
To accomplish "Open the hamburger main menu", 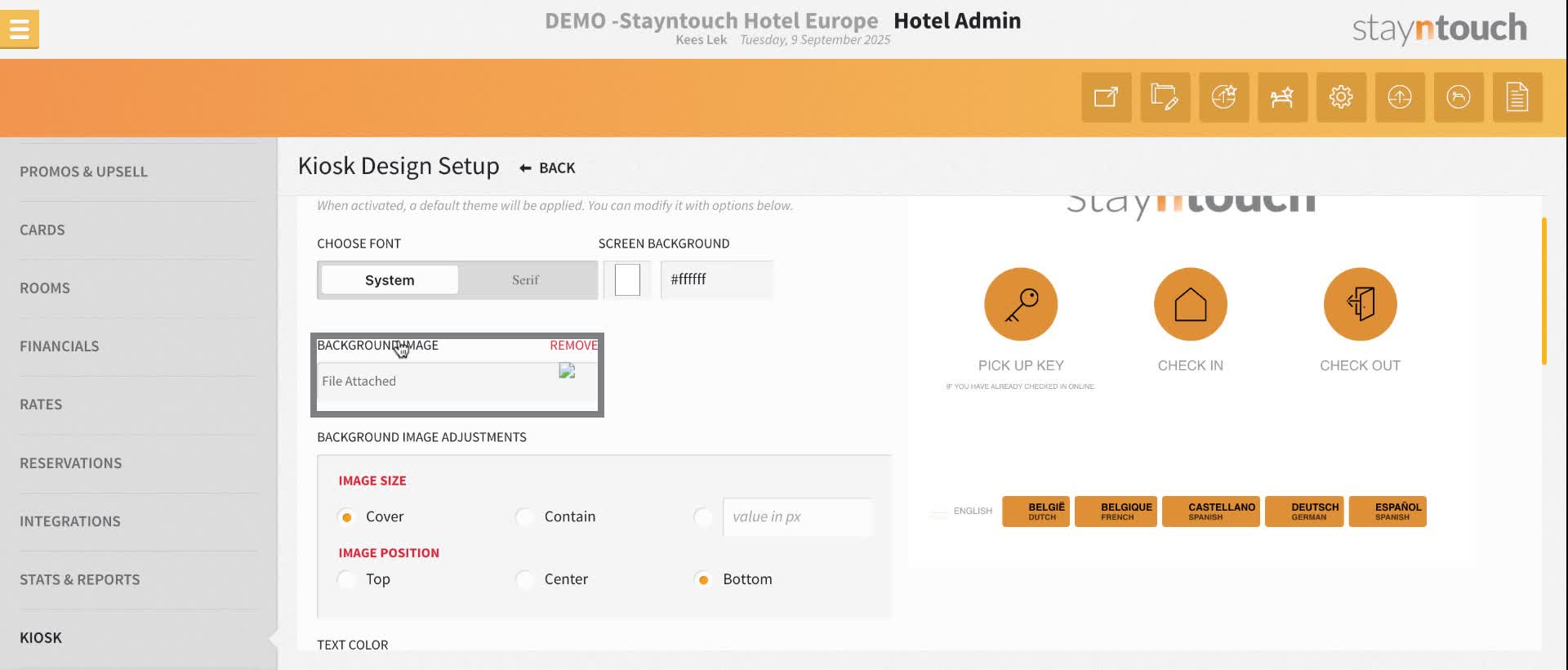I will point(19,29).
